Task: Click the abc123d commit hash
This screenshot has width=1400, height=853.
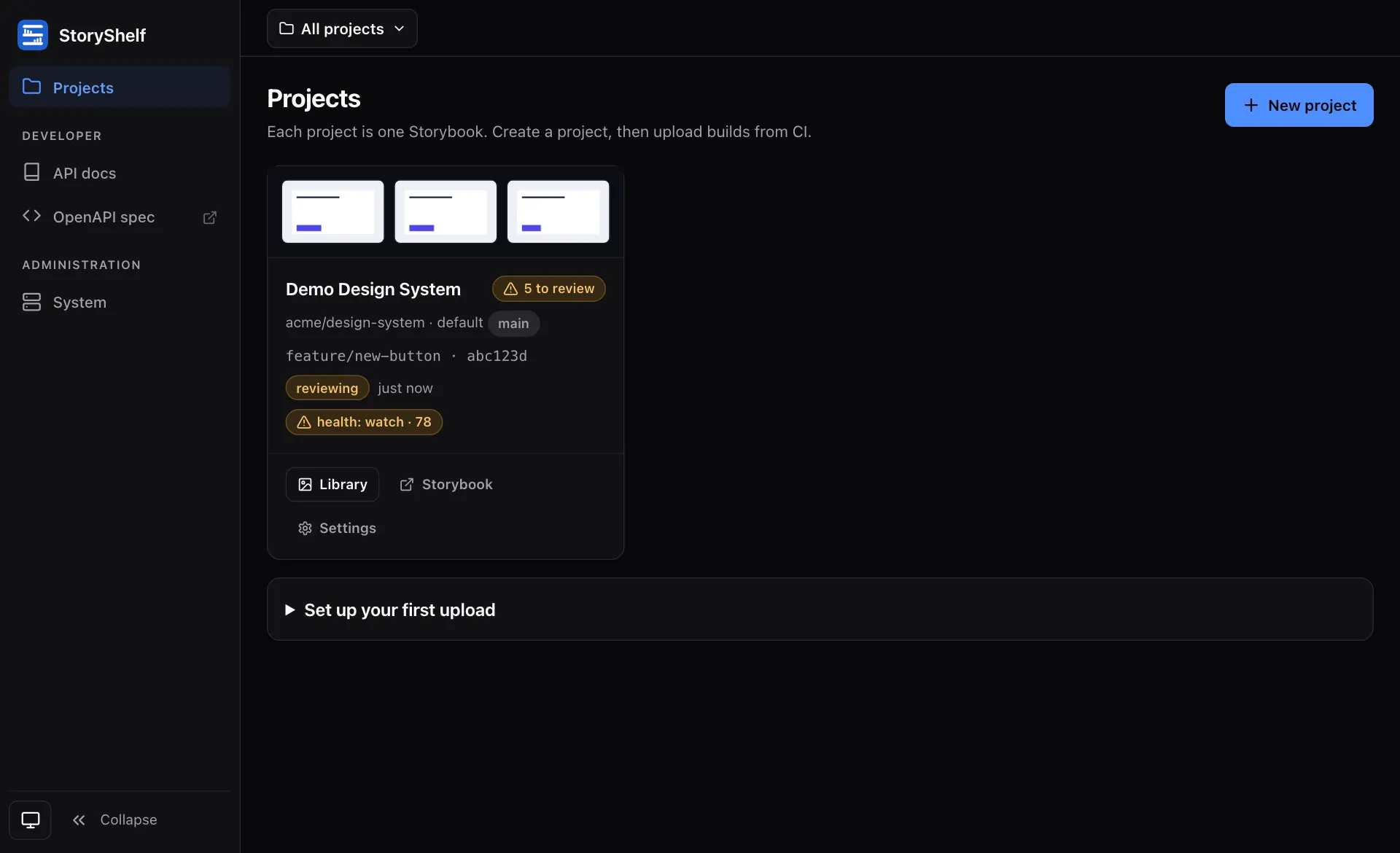Action: [x=497, y=356]
